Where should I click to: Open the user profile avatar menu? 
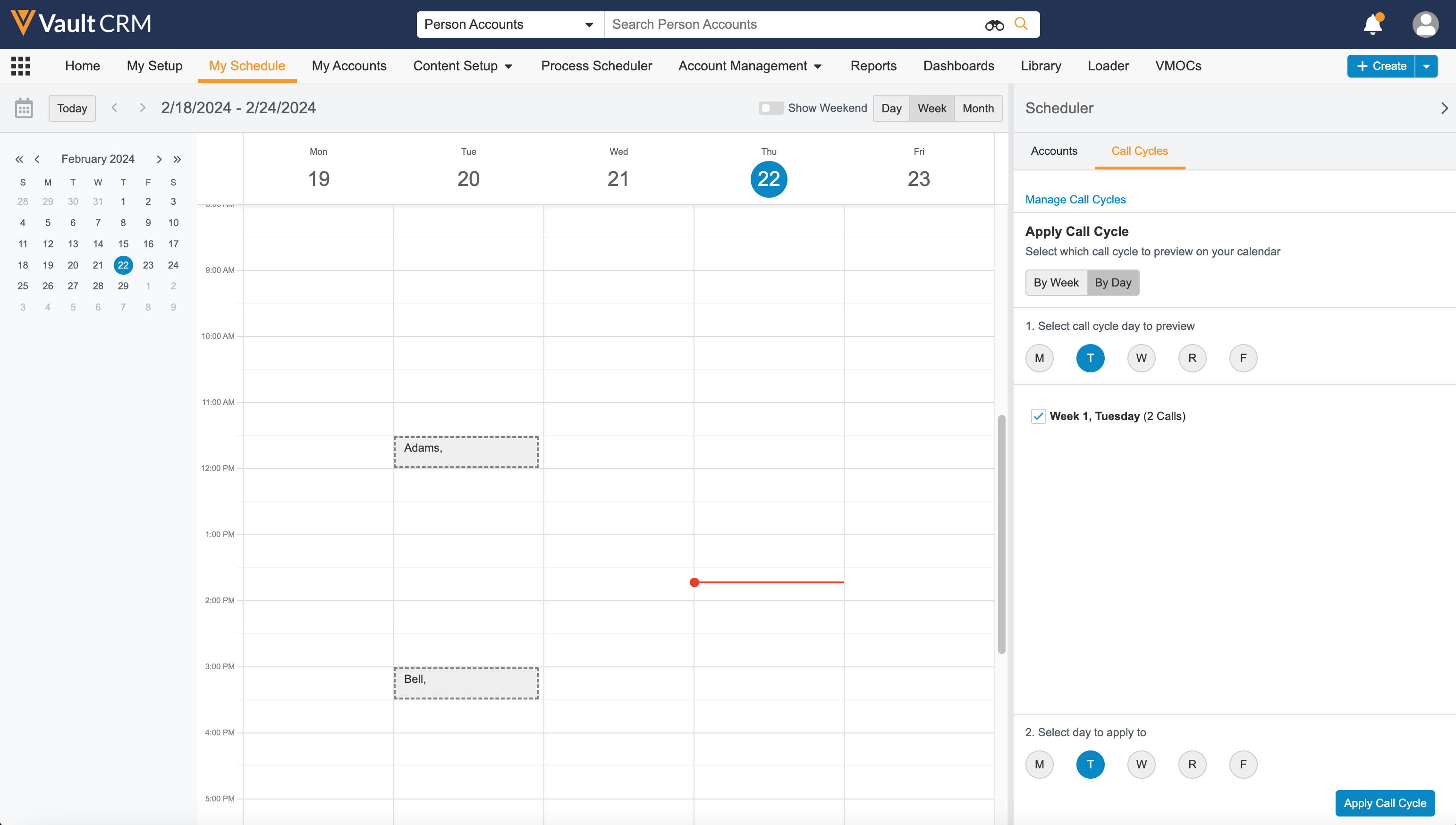point(1425,25)
